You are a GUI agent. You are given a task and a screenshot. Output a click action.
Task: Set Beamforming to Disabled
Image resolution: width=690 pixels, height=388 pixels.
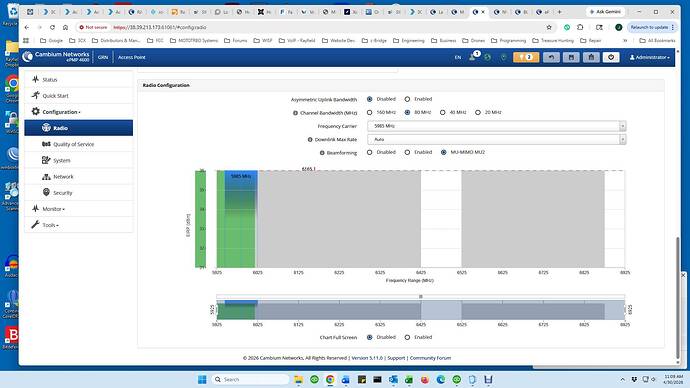(370, 152)
